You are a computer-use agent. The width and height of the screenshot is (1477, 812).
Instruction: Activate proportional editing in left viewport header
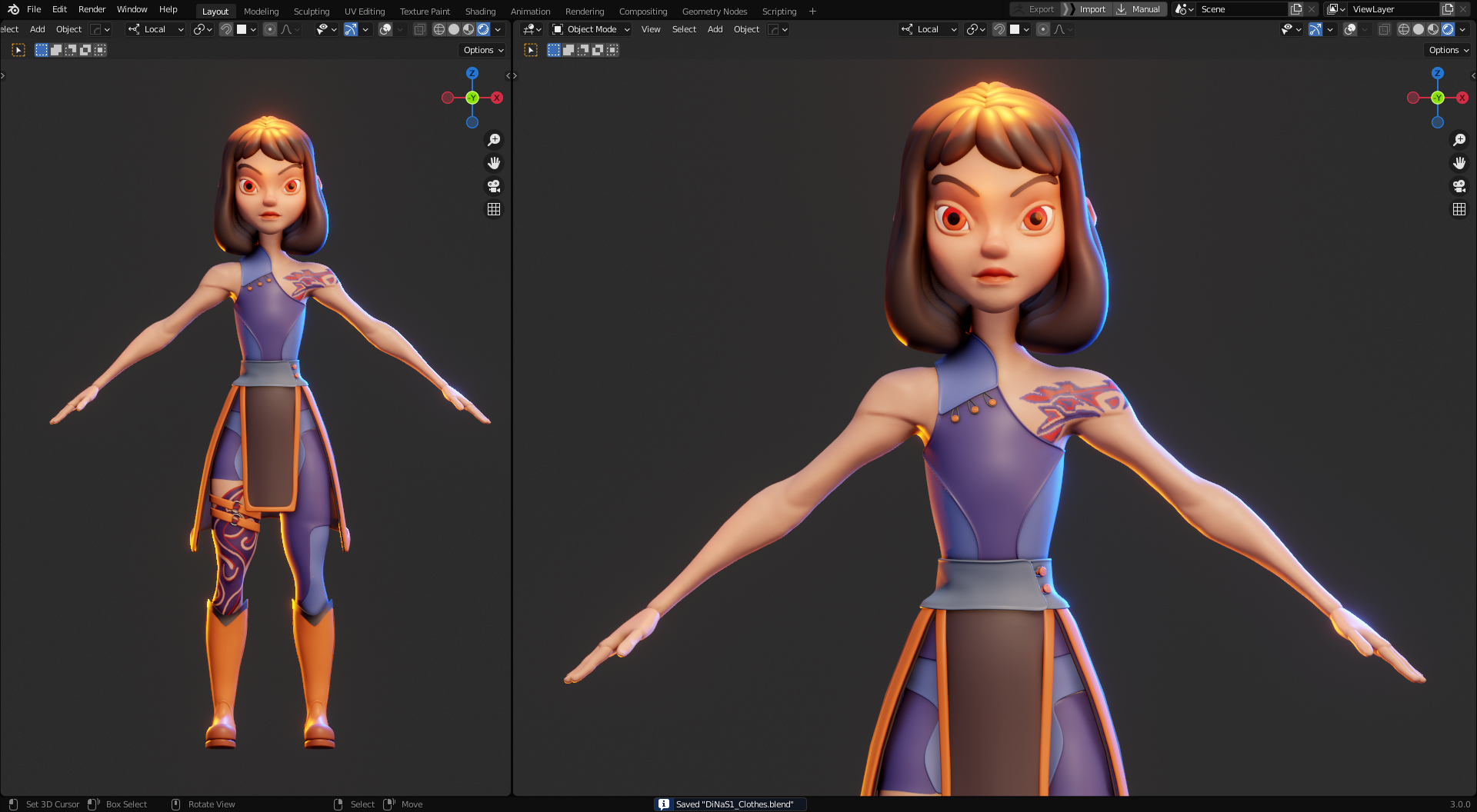click(x=270, y=29)
